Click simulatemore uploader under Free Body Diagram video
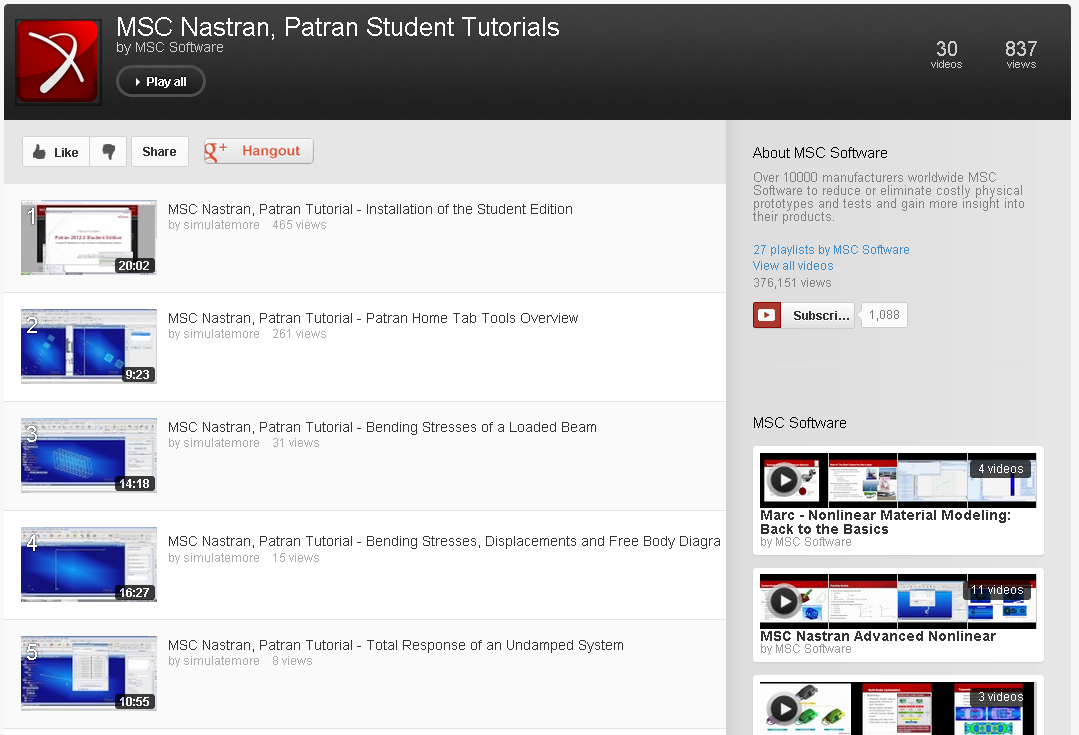1079x735 pixels. click(x=222, y=557)
